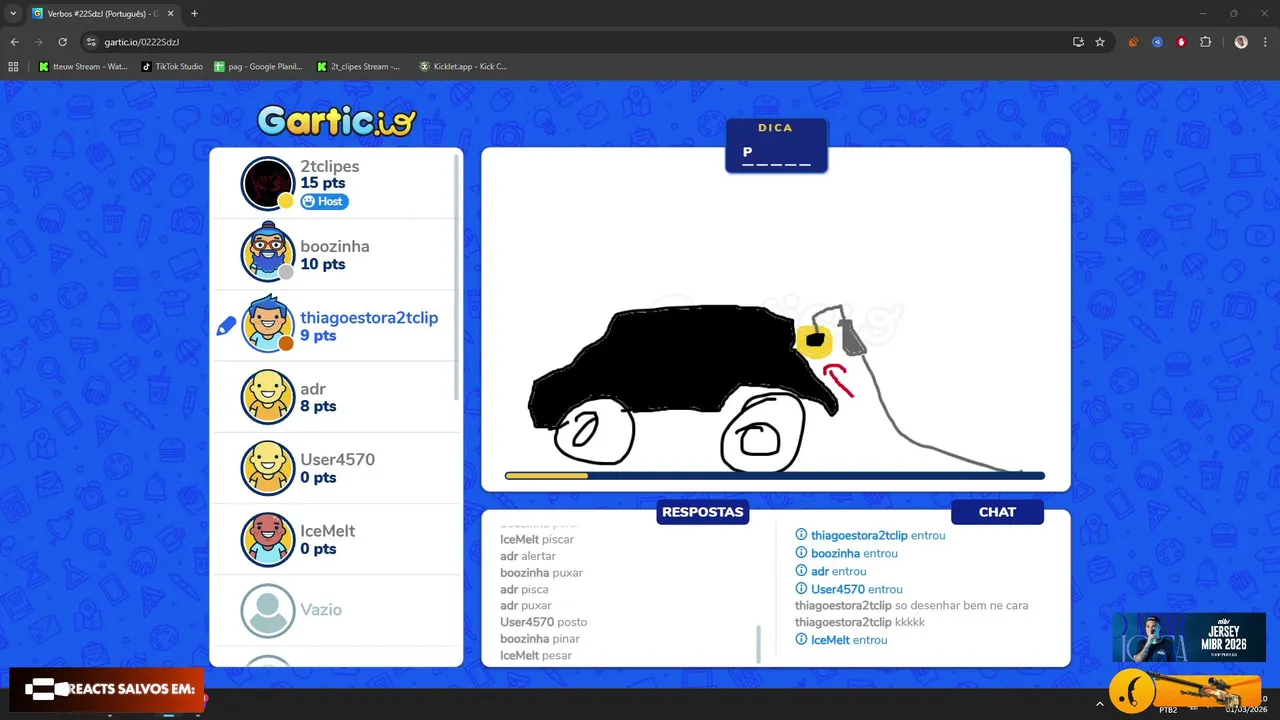Open a new browser tab
The height and width of the screenshot is (720, 1280).
coord(194,14)
